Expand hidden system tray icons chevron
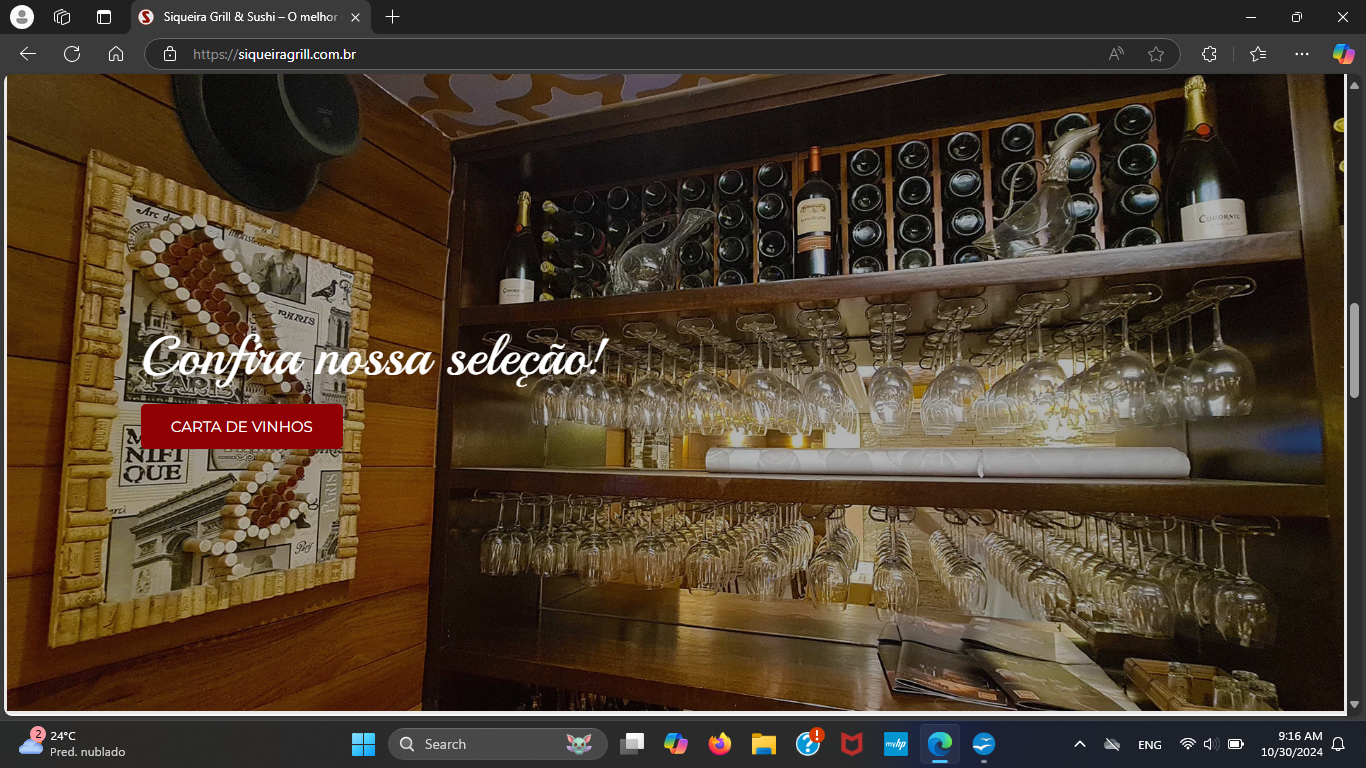Image resolution: width=1366 pixels, height=768 pixels. click(1080, 744)
